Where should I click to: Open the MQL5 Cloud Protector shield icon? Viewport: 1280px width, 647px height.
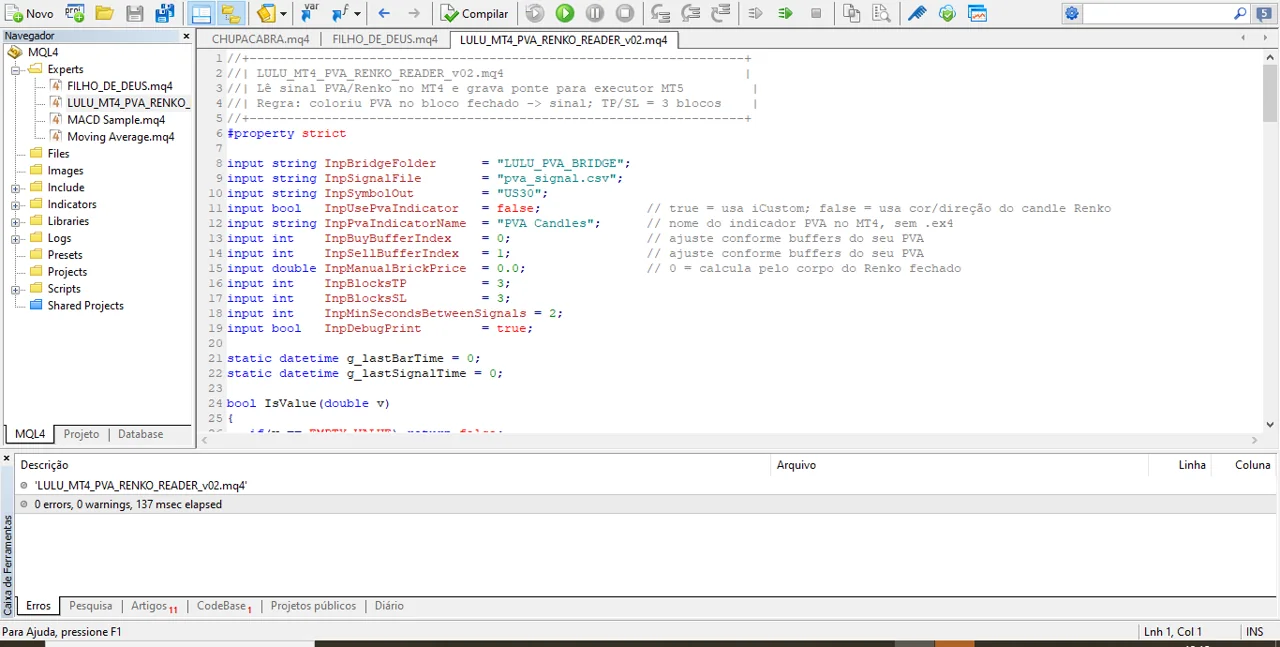[947, 13]
